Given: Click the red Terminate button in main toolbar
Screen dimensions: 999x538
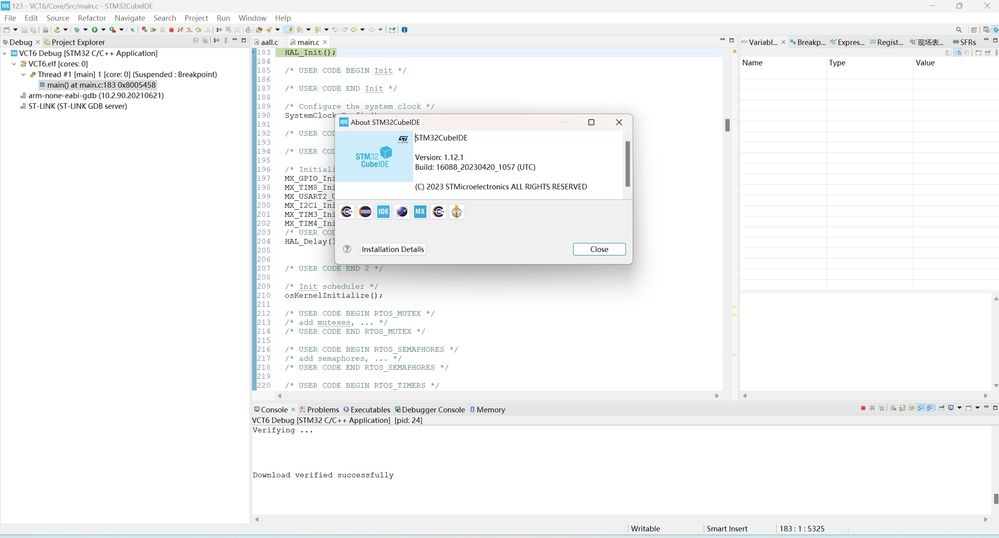Looking at the screenshot, I should [171, 29].
